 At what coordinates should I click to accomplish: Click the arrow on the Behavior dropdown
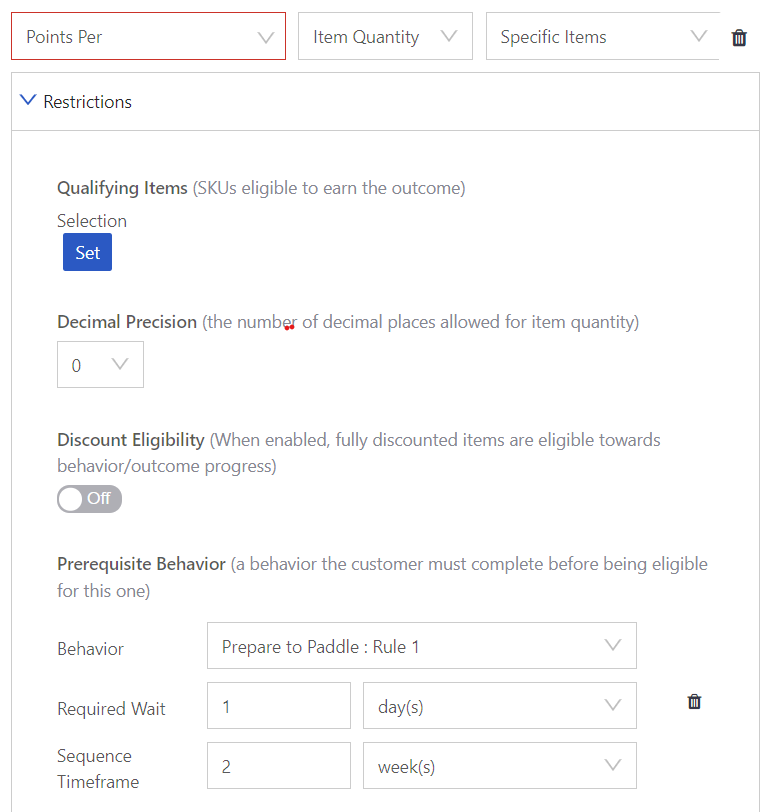coord(613,645)
